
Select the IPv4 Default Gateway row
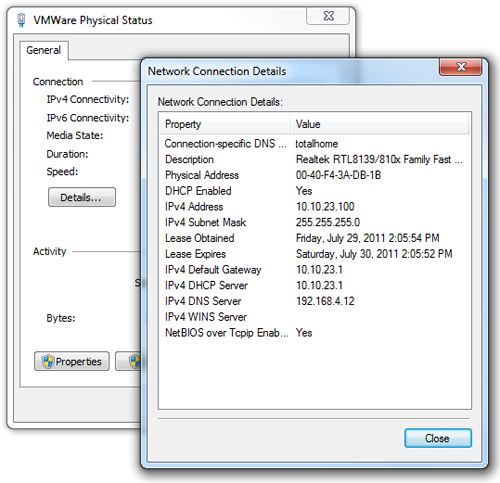314,270
